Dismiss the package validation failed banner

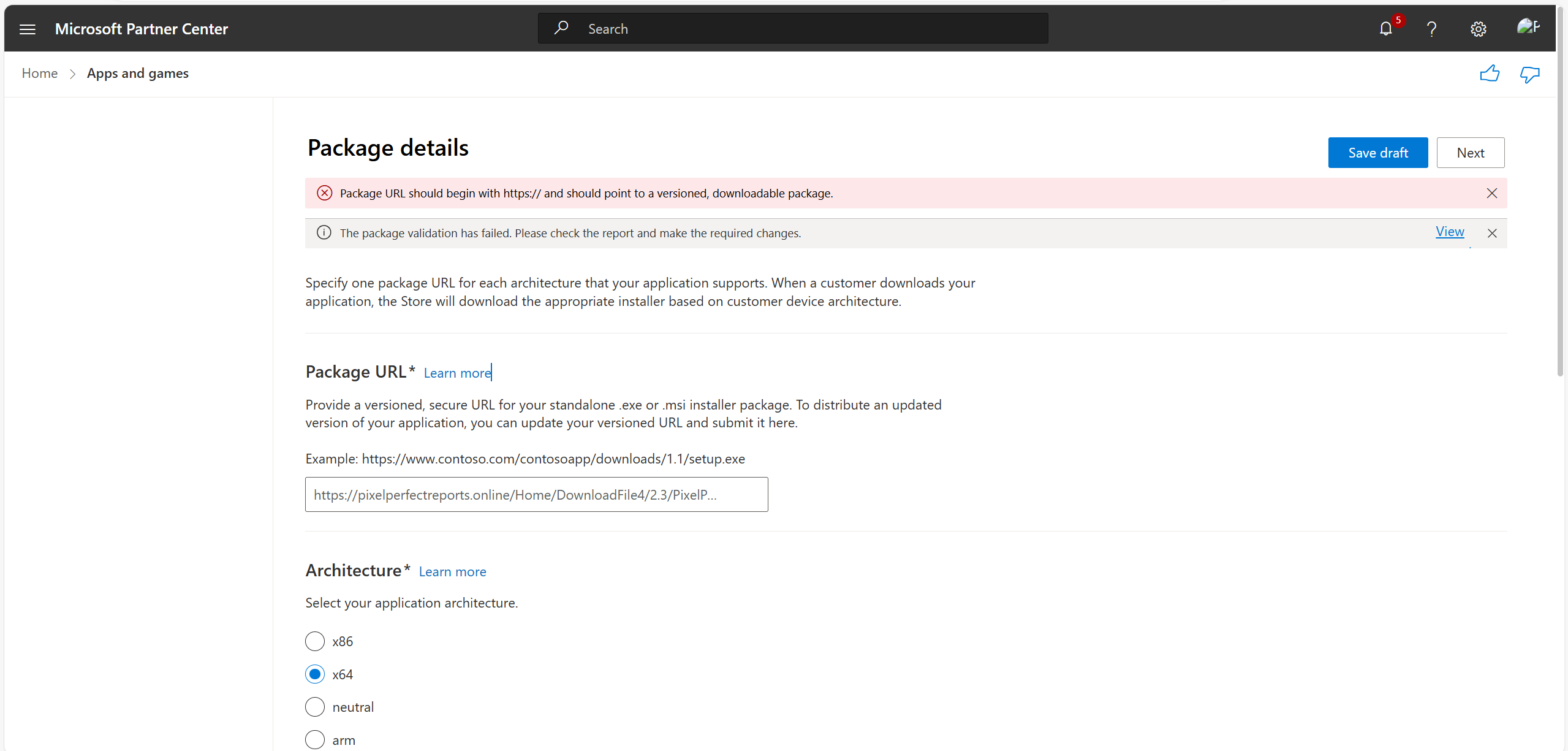[x=1492, y=233]
